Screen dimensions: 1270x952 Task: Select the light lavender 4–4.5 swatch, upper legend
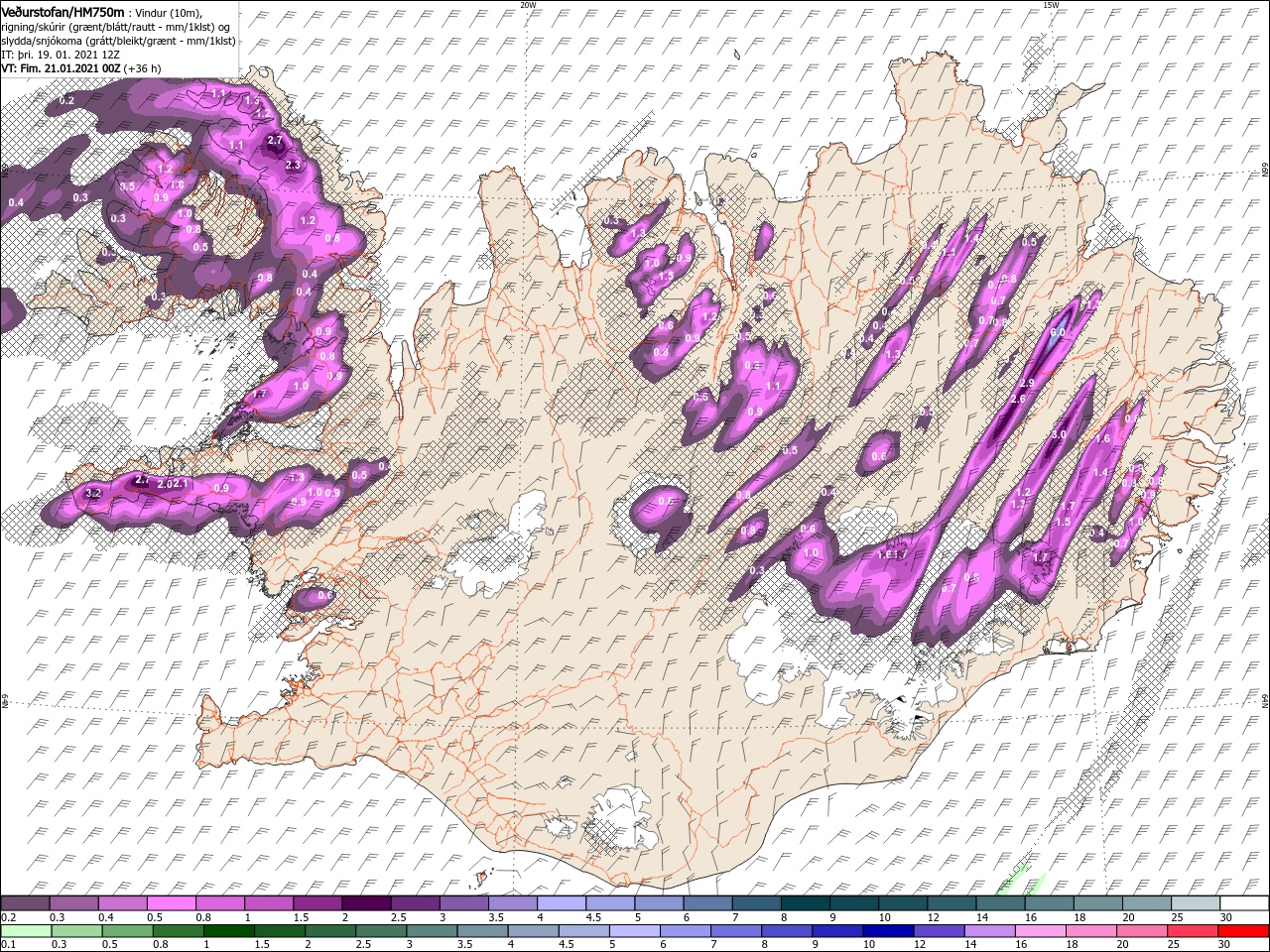pyautogui.click(x=562, y=903)
